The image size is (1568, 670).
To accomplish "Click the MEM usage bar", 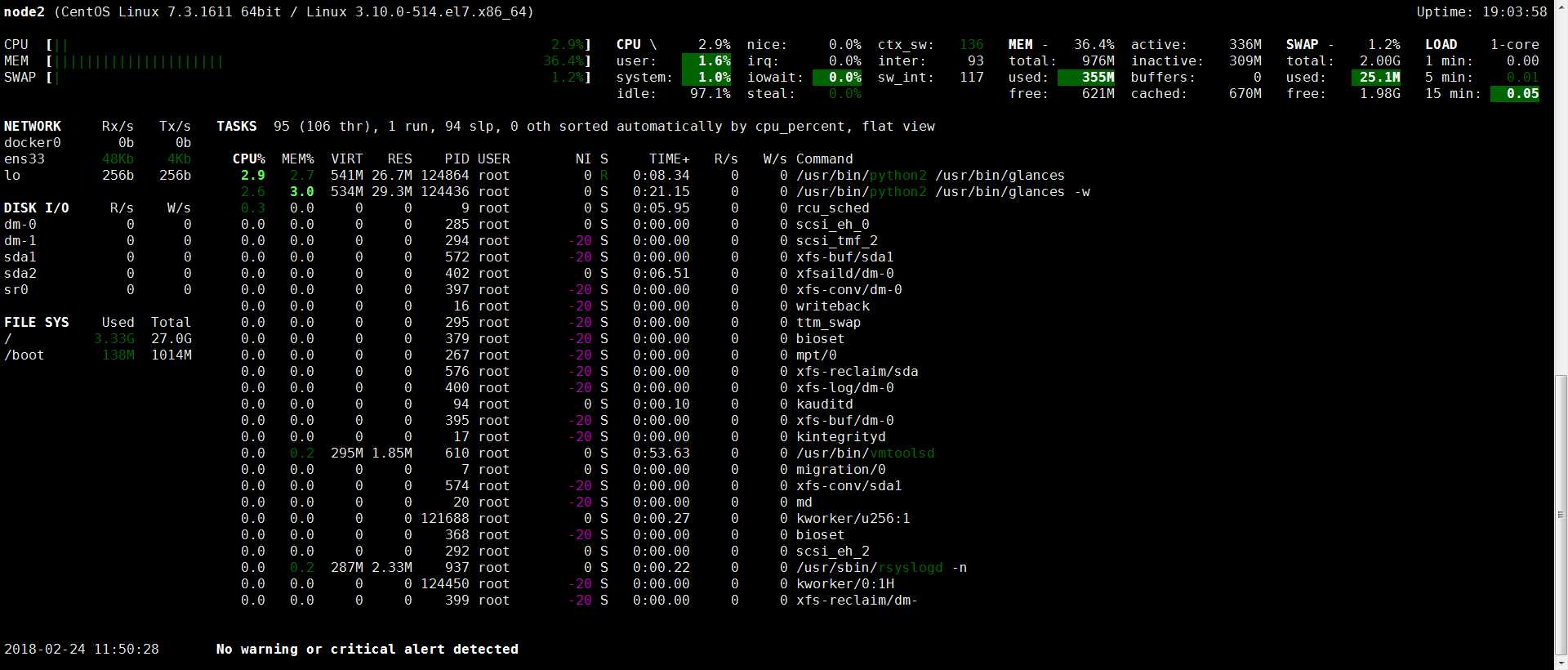I will pyautogui.click(x=318, y=61).
